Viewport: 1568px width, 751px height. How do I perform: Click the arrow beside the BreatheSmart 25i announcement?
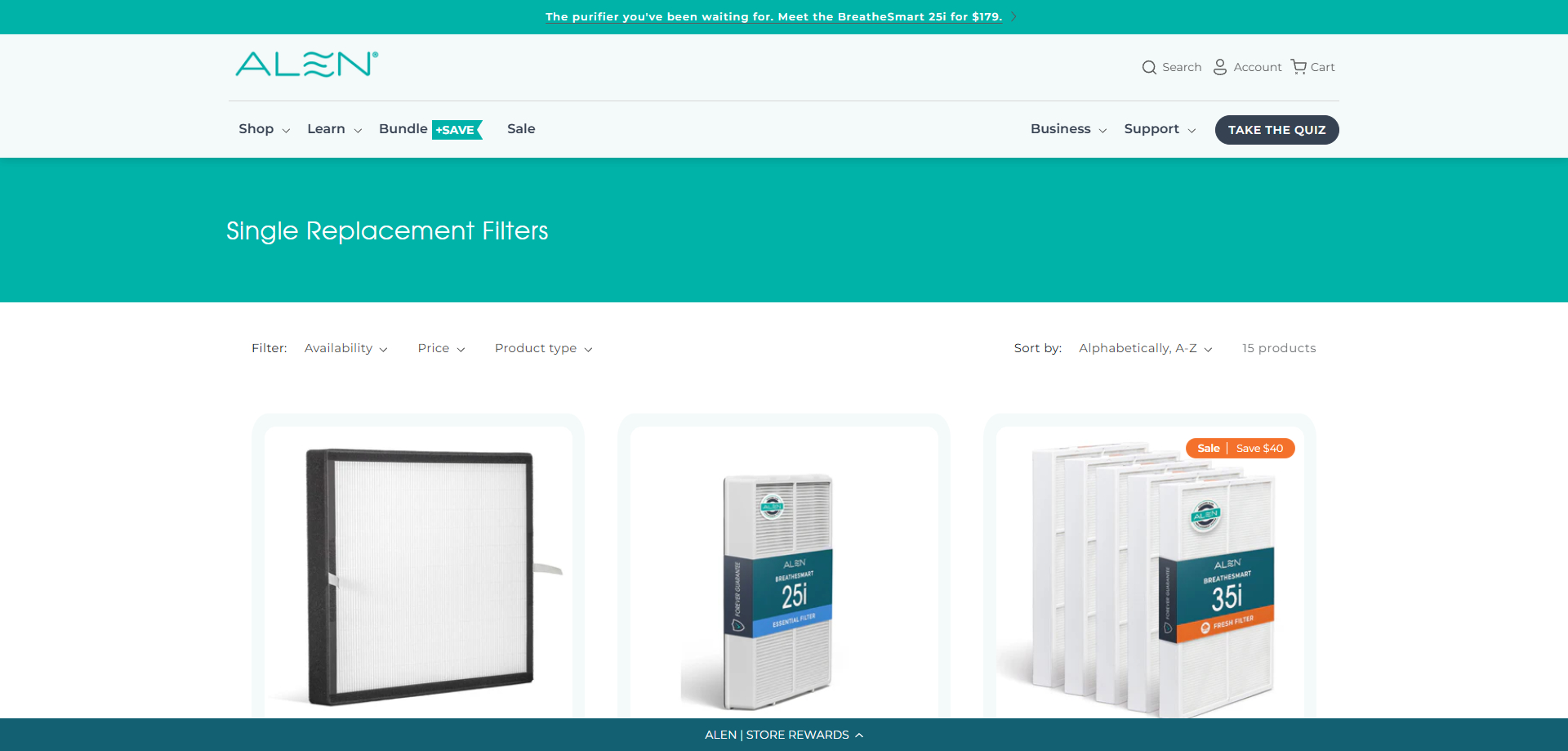pos(1013,17)
